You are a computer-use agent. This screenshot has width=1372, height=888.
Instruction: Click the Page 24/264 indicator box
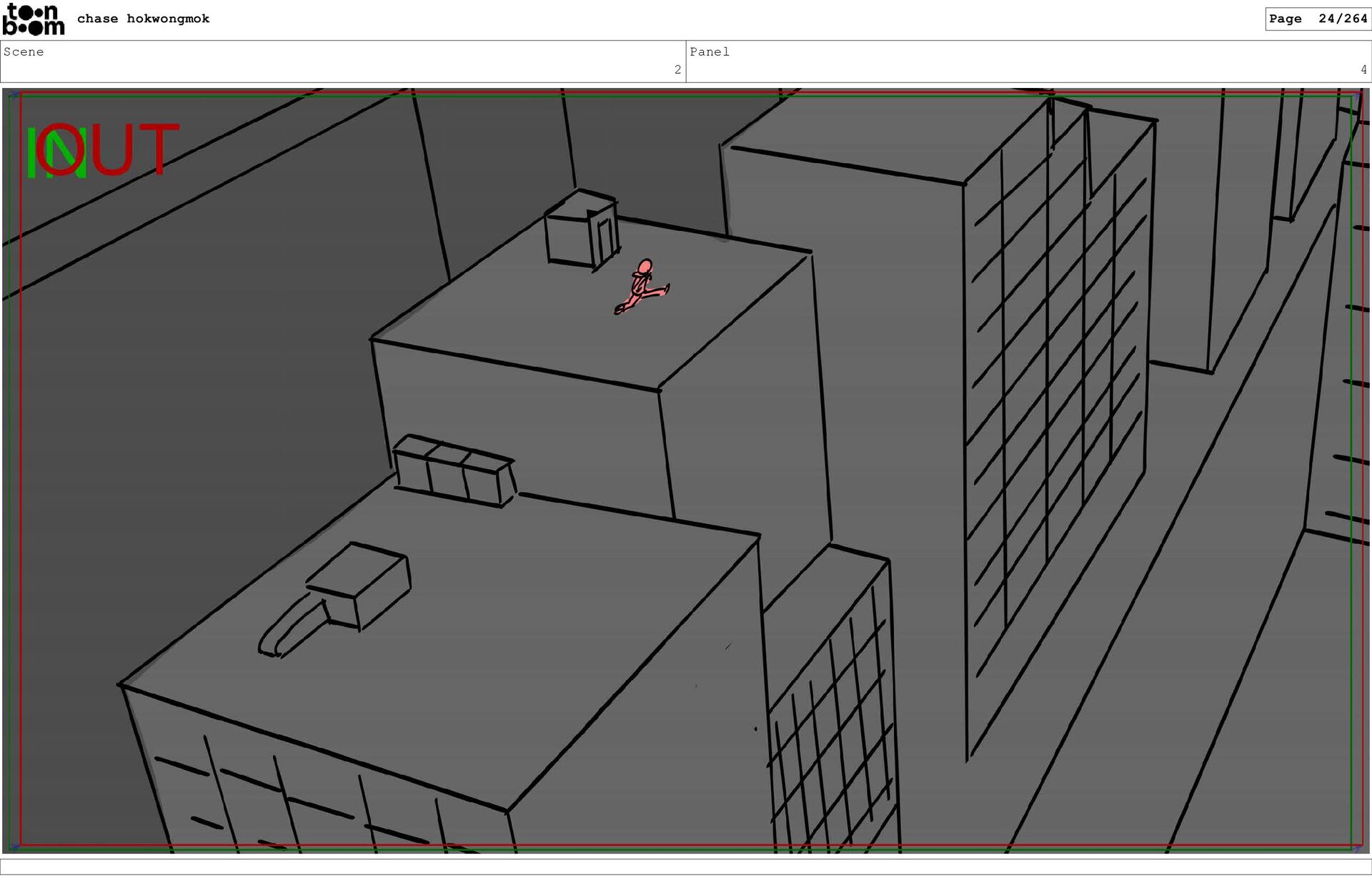pos(1318,19)
